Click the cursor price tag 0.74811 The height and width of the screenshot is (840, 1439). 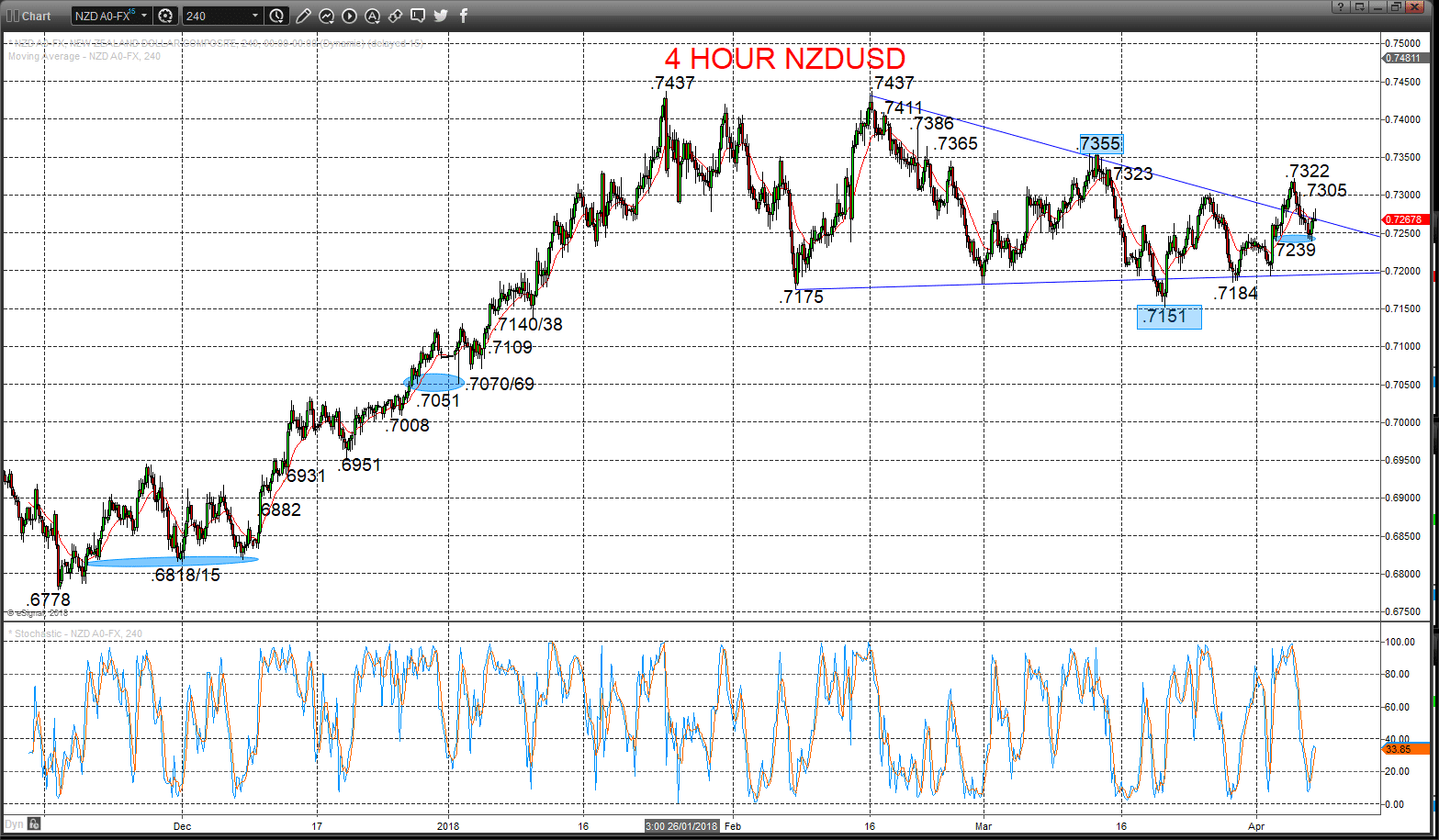(x=1405, y=58)
